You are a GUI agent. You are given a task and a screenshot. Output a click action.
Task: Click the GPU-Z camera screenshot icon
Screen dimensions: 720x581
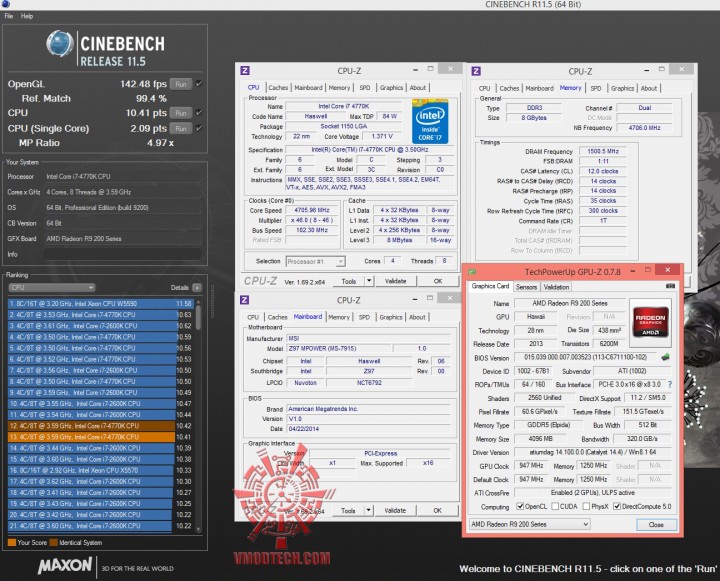[x=670, y=286]
